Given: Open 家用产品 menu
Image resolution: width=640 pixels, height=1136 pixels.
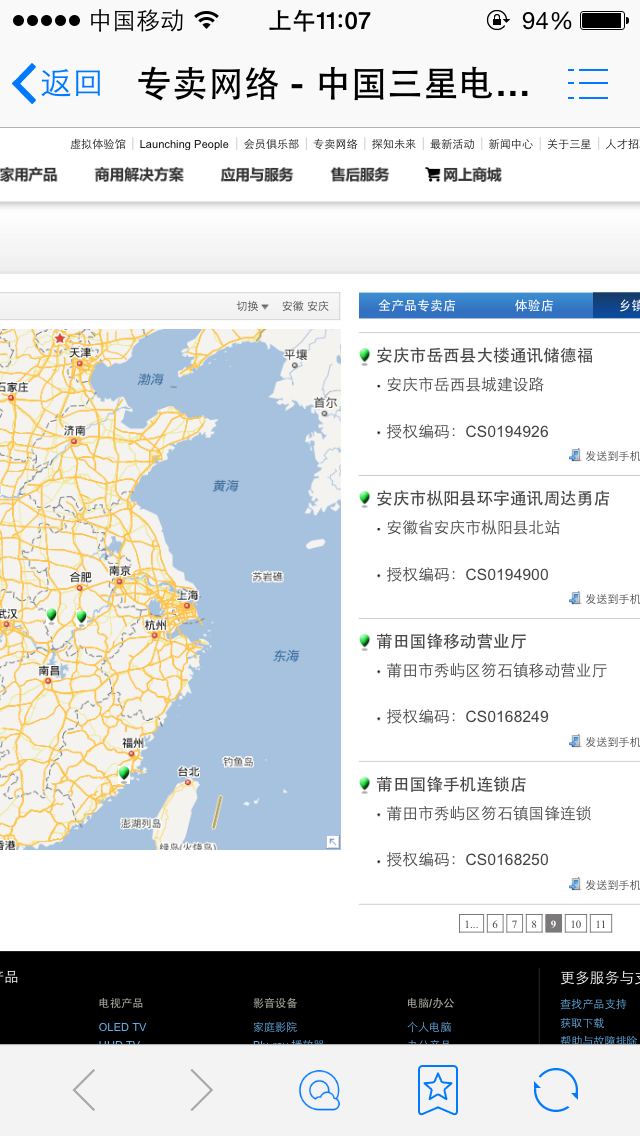Looking at the screenshot, I should point(28,175).
